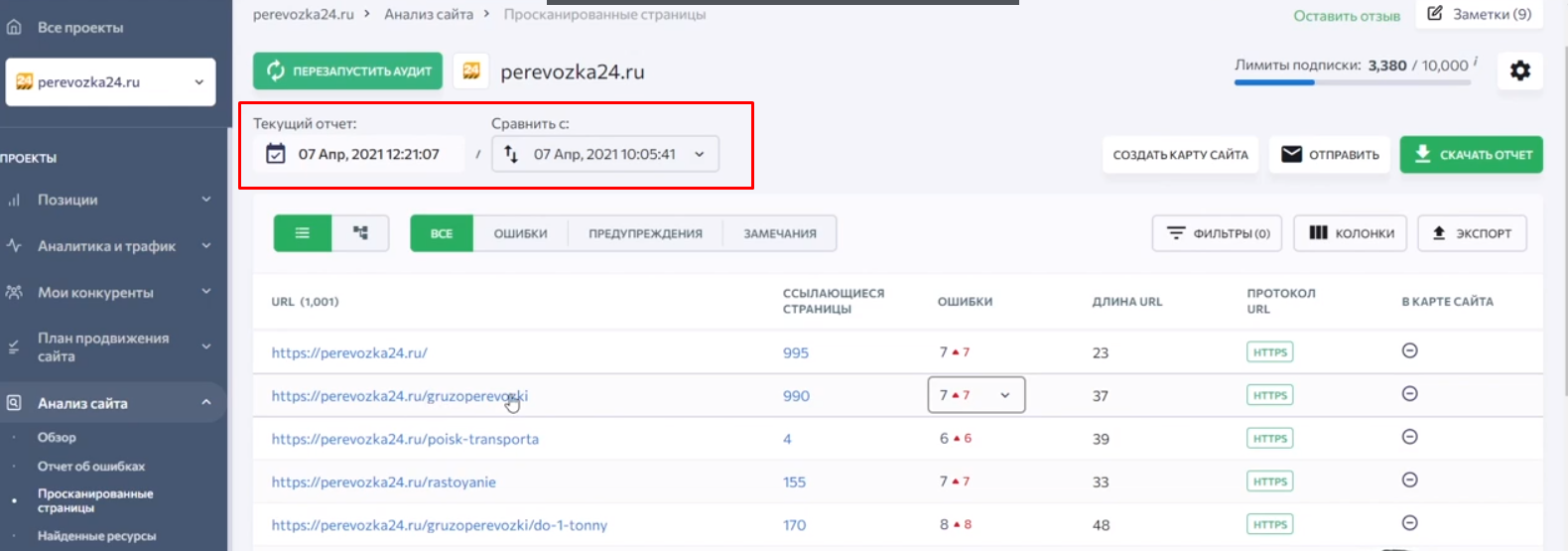The width and height of the screenshot is (1568, 551).
Task: Click Аналитика и трафик pulse icon
Action: pyautogui.click(x=14, y=245)
